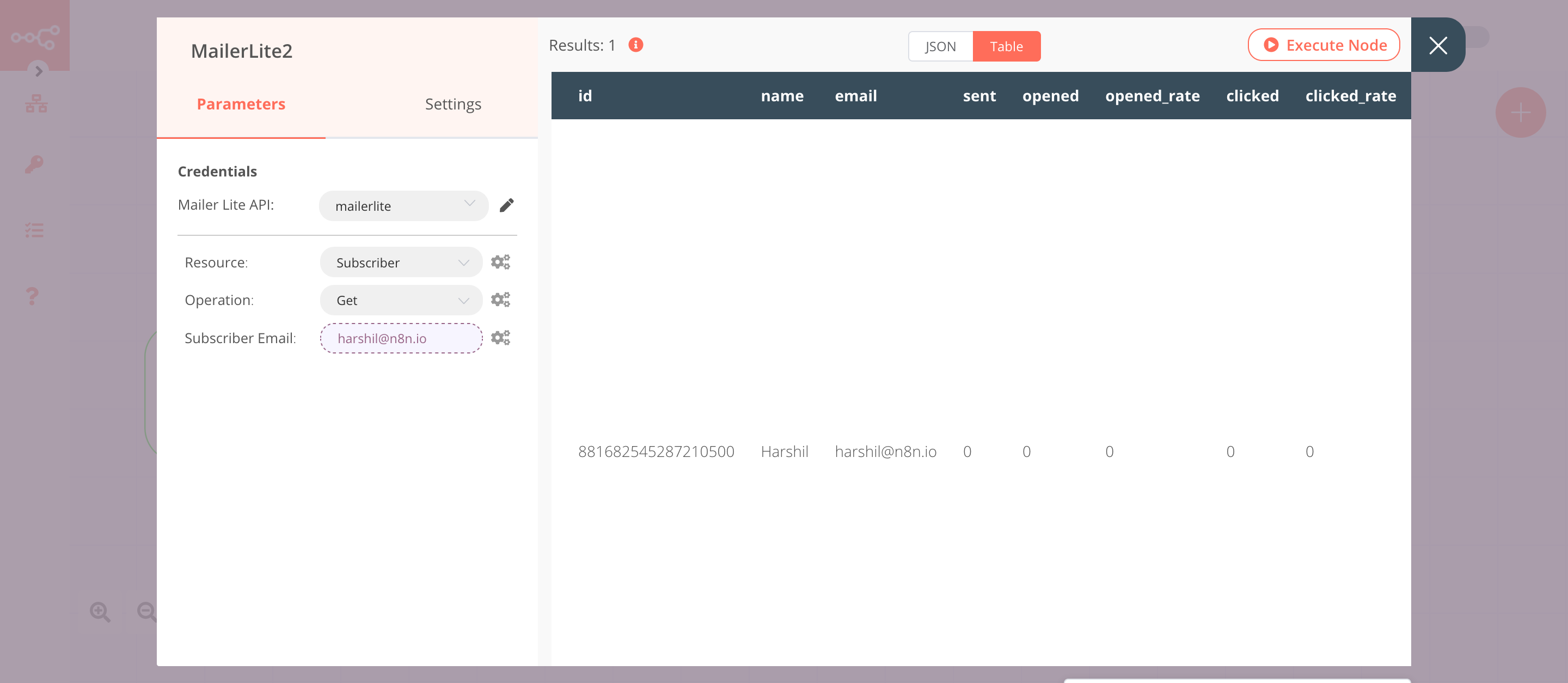The image size is (1568, 683).
Task: Click the credentials key icon in sidebar
Action: pyautogui.click(x=34, y=164)
